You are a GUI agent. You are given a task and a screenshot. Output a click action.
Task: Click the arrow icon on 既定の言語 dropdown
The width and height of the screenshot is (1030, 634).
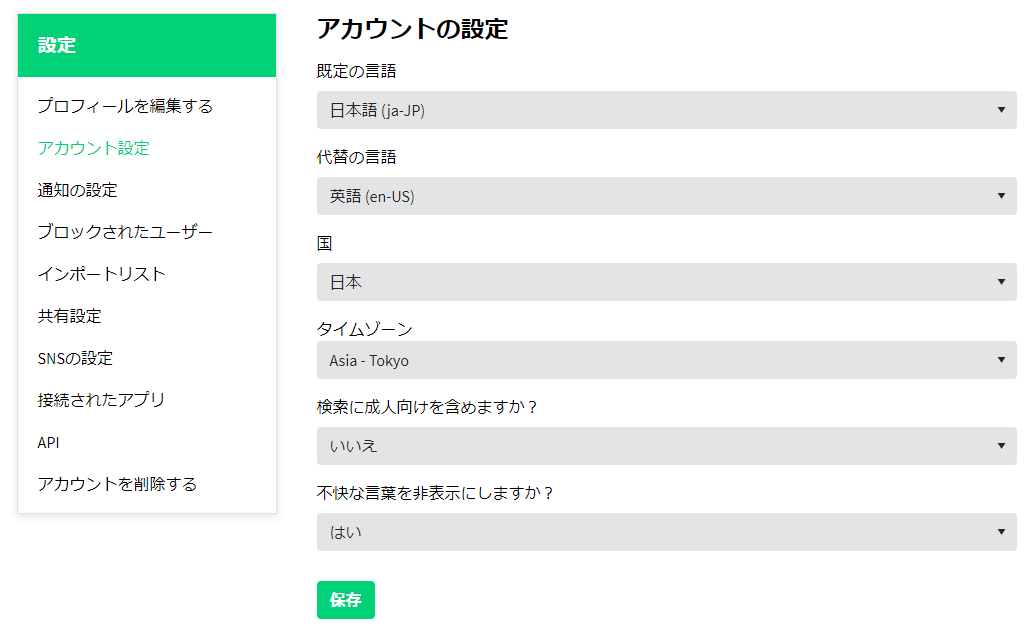(1001, 110)
